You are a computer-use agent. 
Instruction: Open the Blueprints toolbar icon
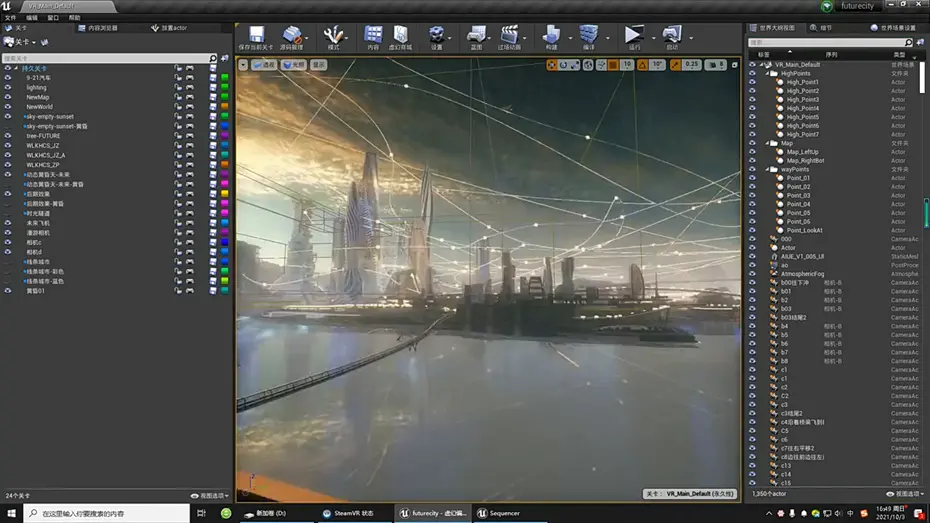(x=476, y=37)
